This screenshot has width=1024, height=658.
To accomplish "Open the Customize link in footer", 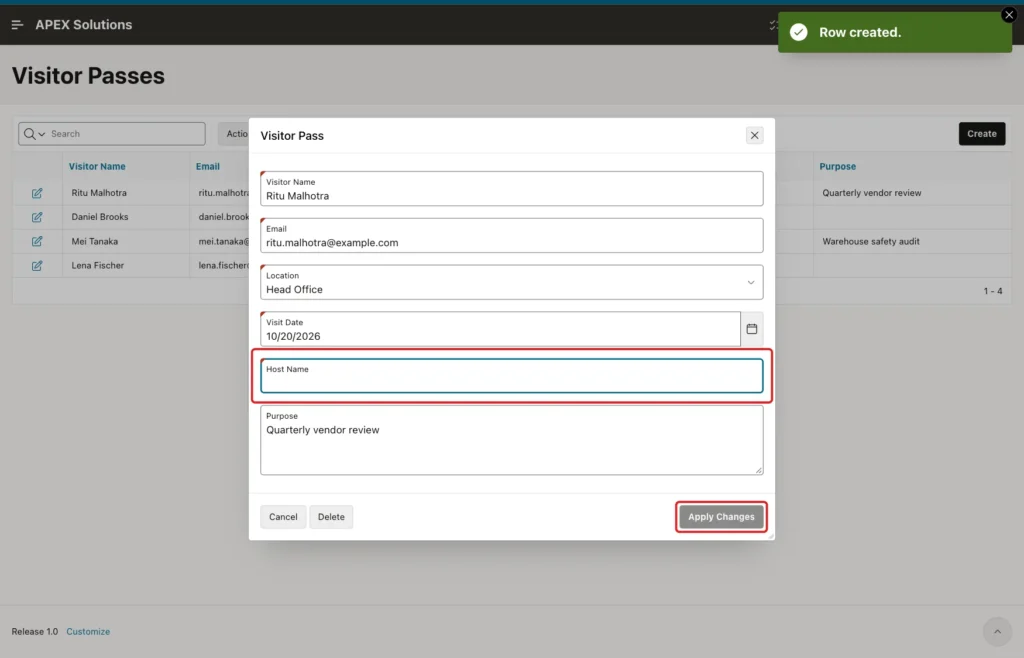I will point(88,631).
